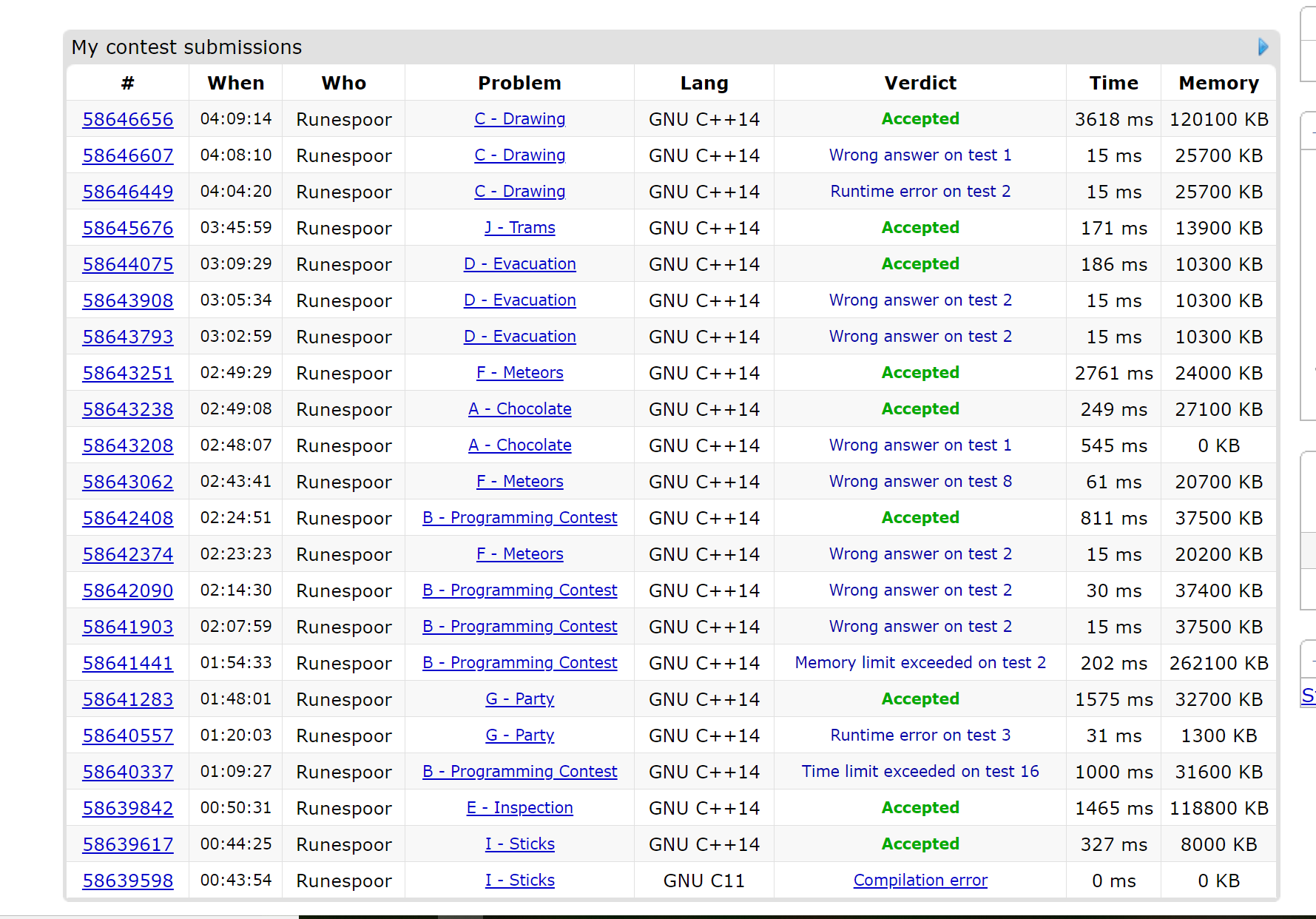This screenshot has height=919, width=1316.
Task: Open problem C - Drawing in first row
Action: pyautogui.click(x=519, y=119)
